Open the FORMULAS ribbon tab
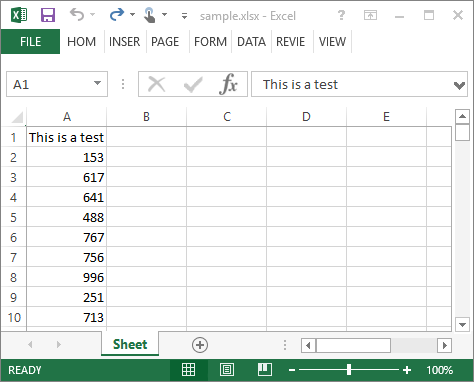 click(x=210, y=42)
